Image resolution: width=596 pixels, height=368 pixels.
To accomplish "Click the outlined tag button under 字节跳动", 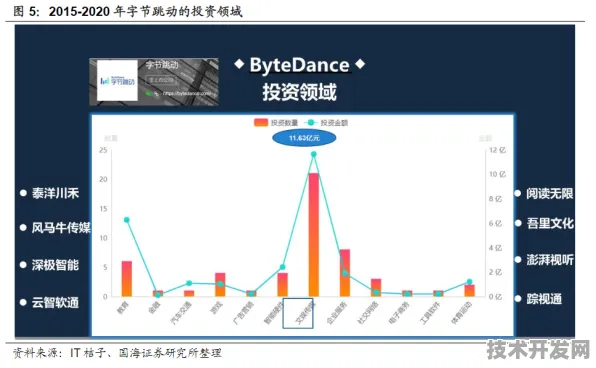I will (x=161, y=80).
